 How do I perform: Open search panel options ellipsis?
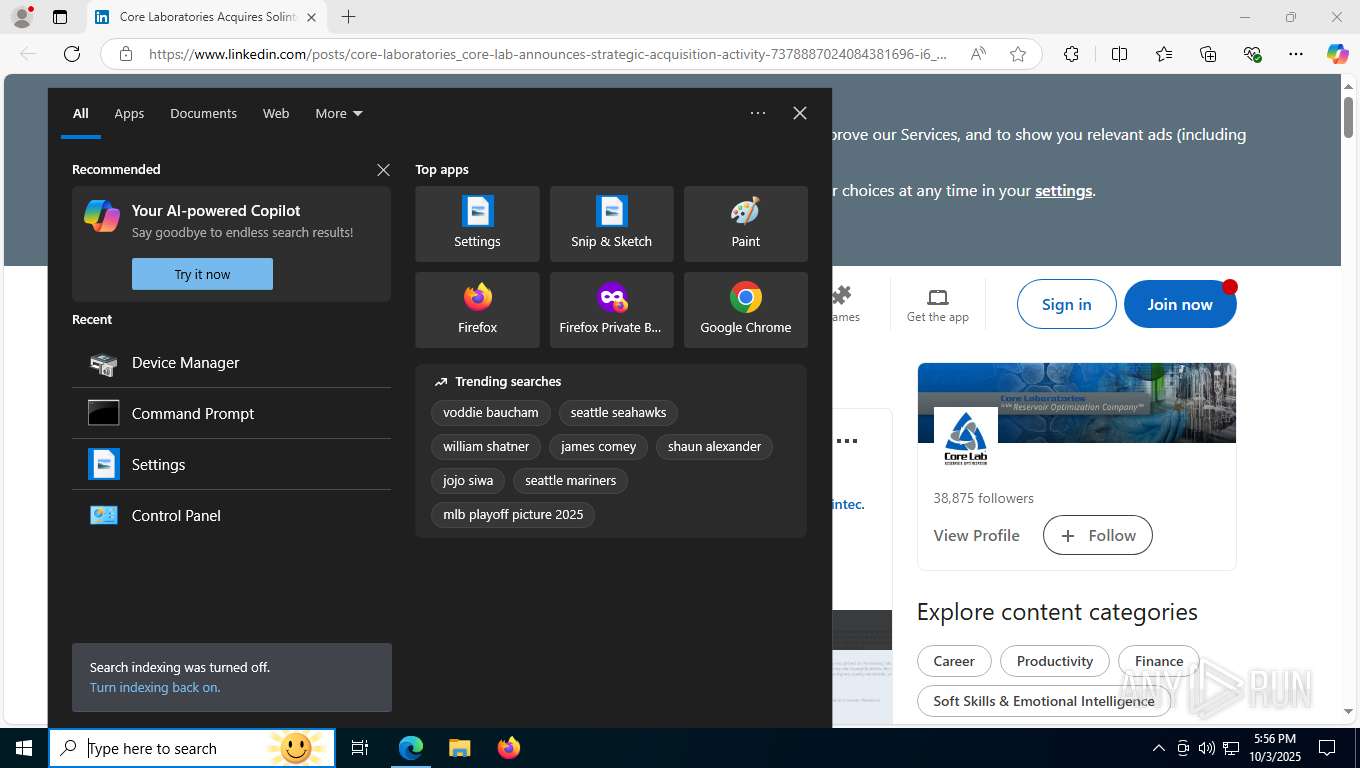tap(758, 113)
